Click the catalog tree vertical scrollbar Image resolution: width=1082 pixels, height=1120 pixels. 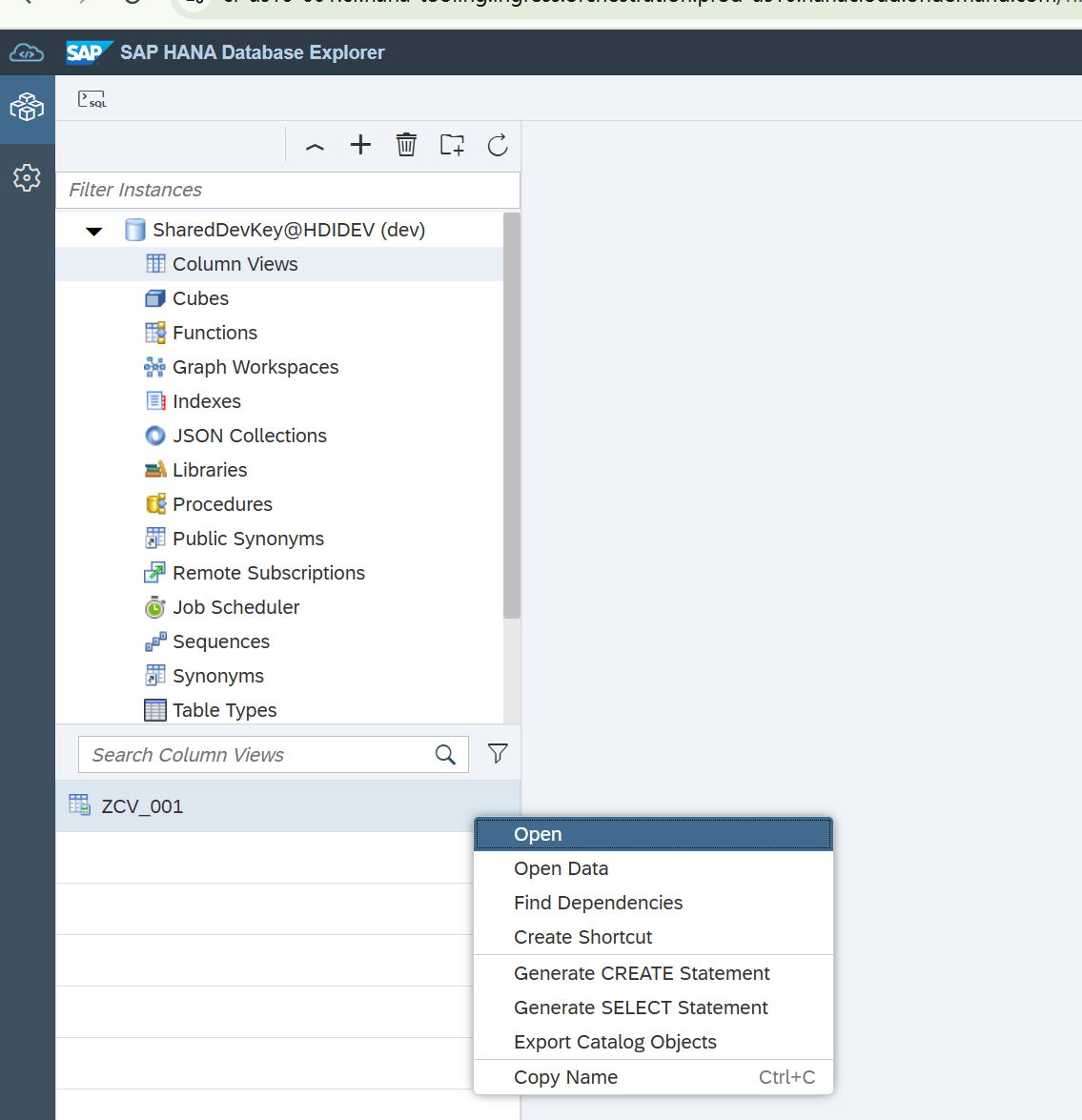pos(511,416)
